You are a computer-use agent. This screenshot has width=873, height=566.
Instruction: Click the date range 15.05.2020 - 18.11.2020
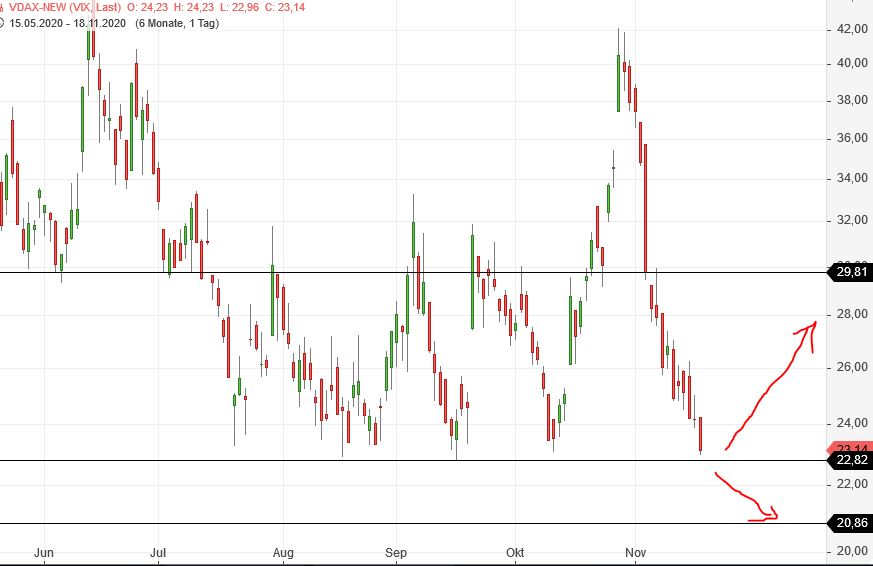click(67, 23)
